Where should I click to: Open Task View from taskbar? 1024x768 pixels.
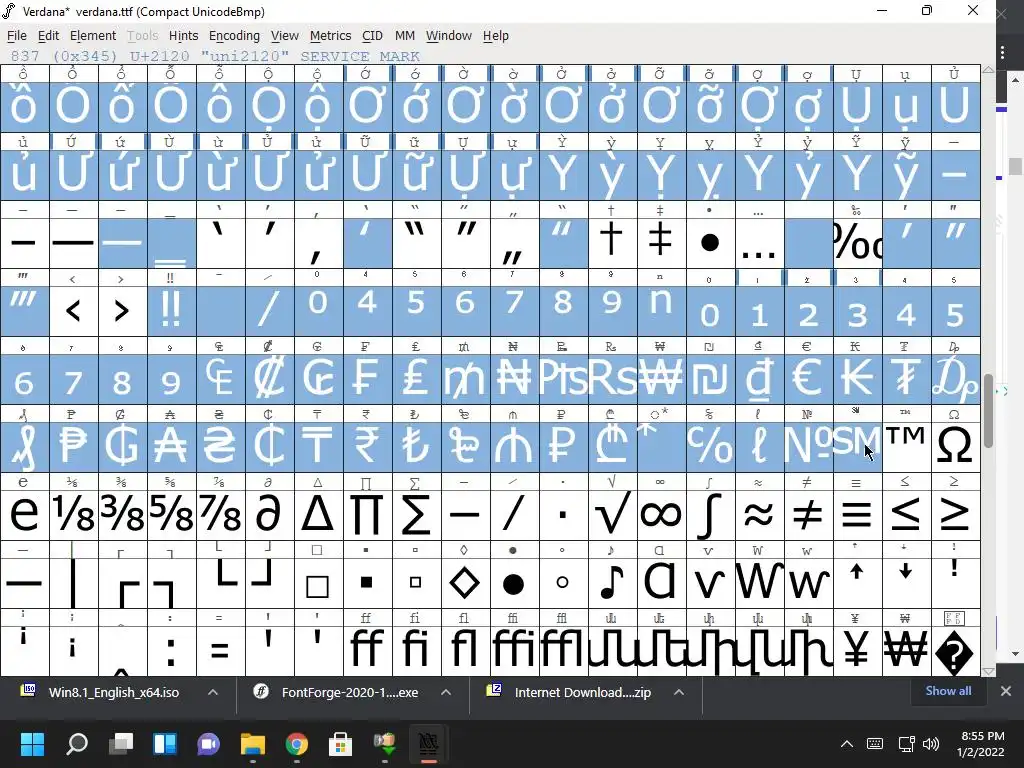(x=121, y=744)
